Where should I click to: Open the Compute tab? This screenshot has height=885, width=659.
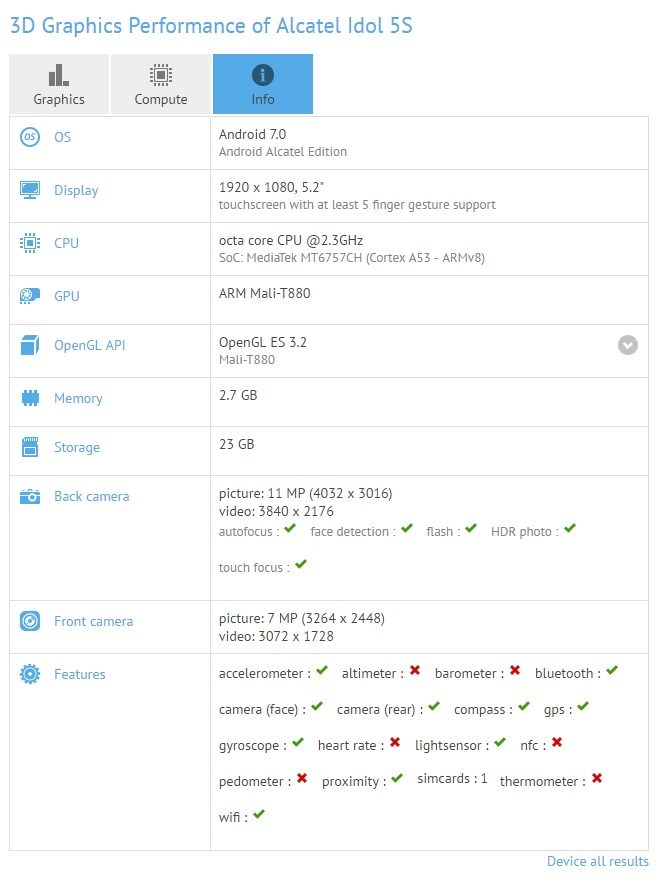(161, 84)
